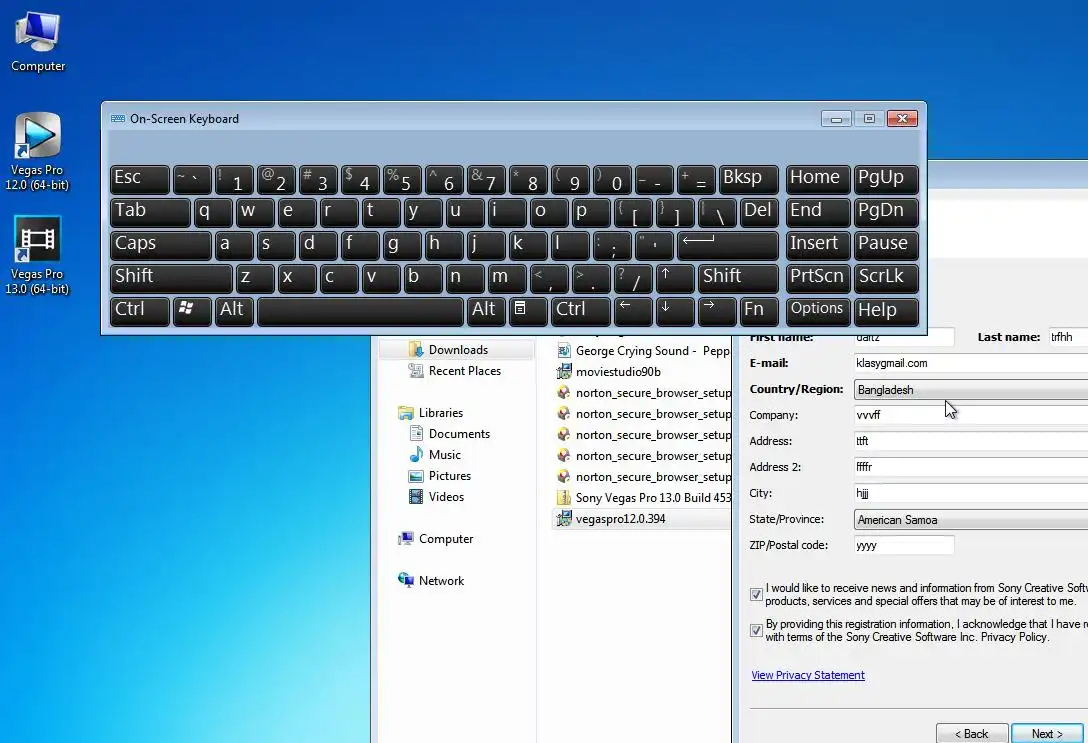Click the number 5 key
The height and width of the screenshot is (743, 1088).
pyautogui.click(x=402, y=180)
